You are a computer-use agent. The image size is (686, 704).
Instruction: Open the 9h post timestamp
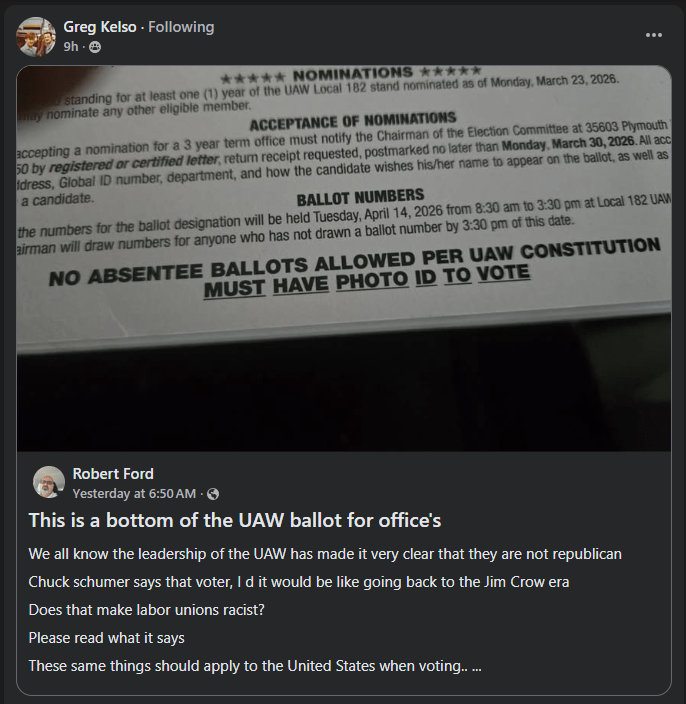(x=70, y=47)
